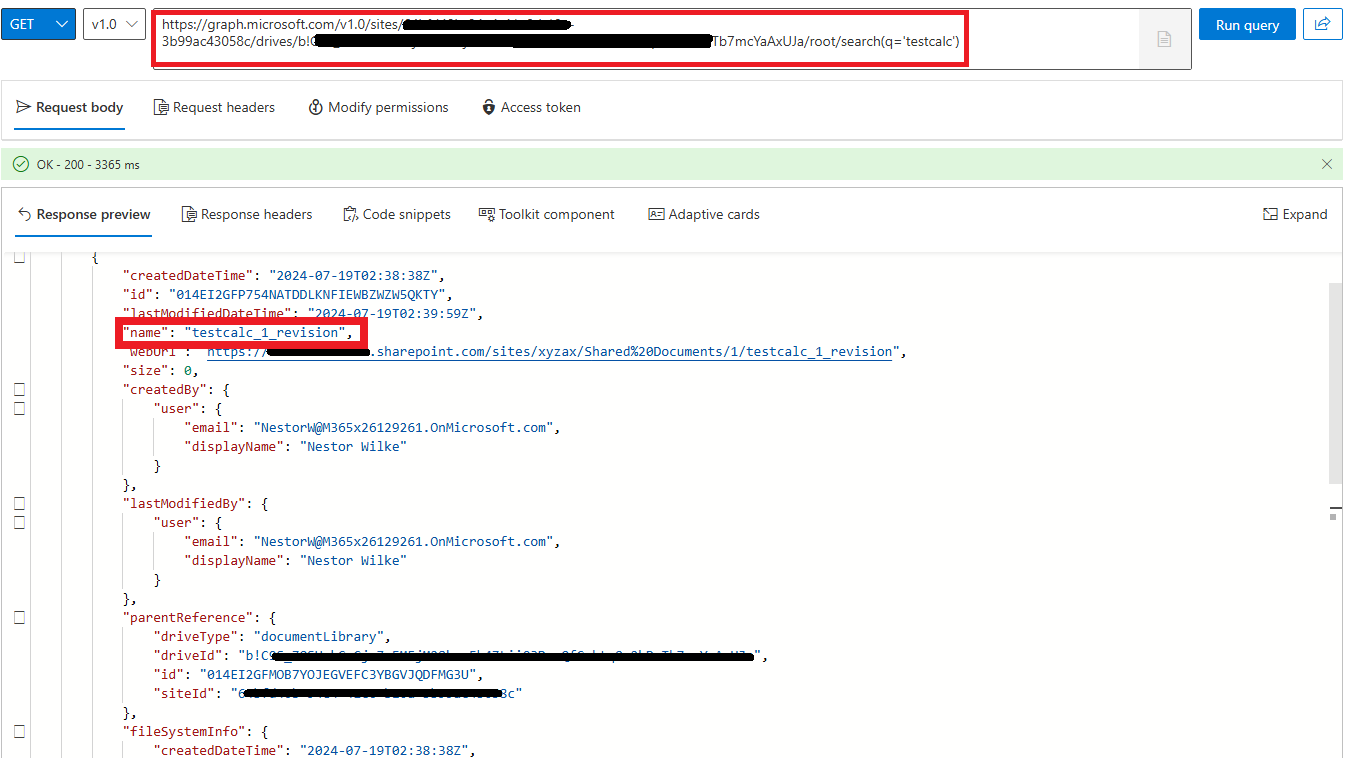Image resolution: width=1346 pixels, height=758 pixels.
Task: Open the Adaptive cards tab
Action: click(704, 214)
